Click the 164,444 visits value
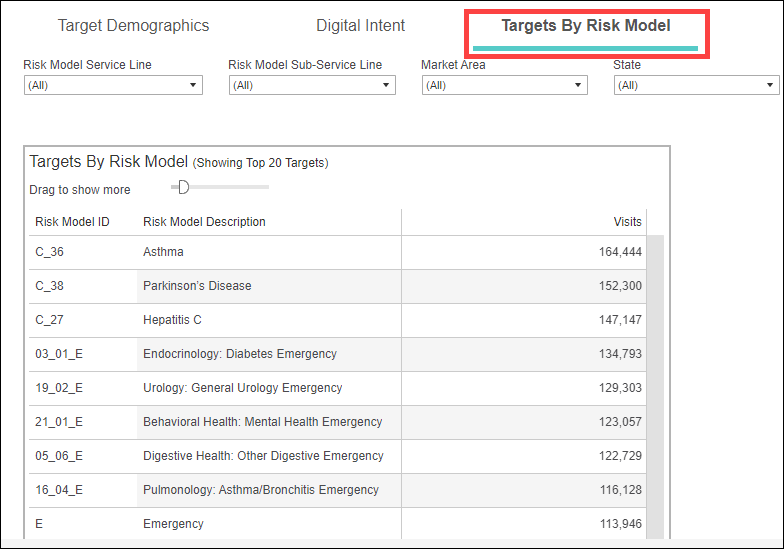Viewport: 784px width, 549px height. [x=620, y=253]
